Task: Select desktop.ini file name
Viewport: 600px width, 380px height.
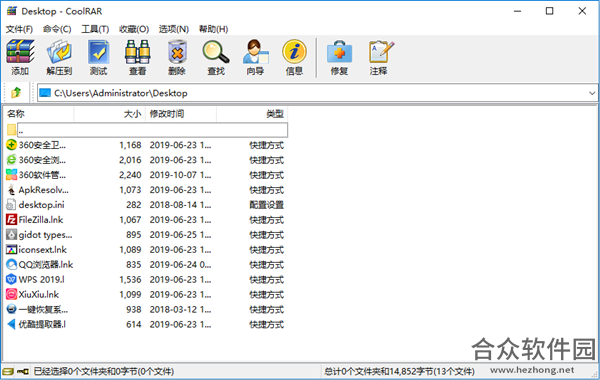Action: (41, 205)
